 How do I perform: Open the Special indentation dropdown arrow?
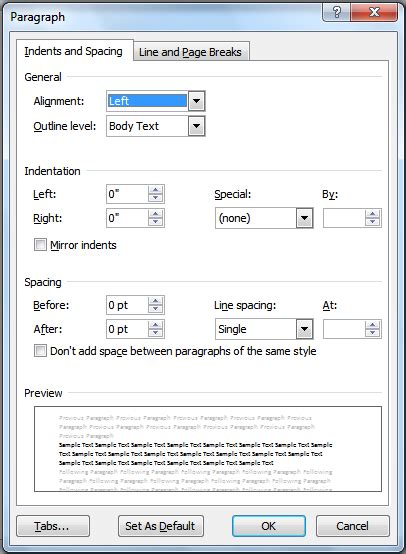click(x=305, y=218)
